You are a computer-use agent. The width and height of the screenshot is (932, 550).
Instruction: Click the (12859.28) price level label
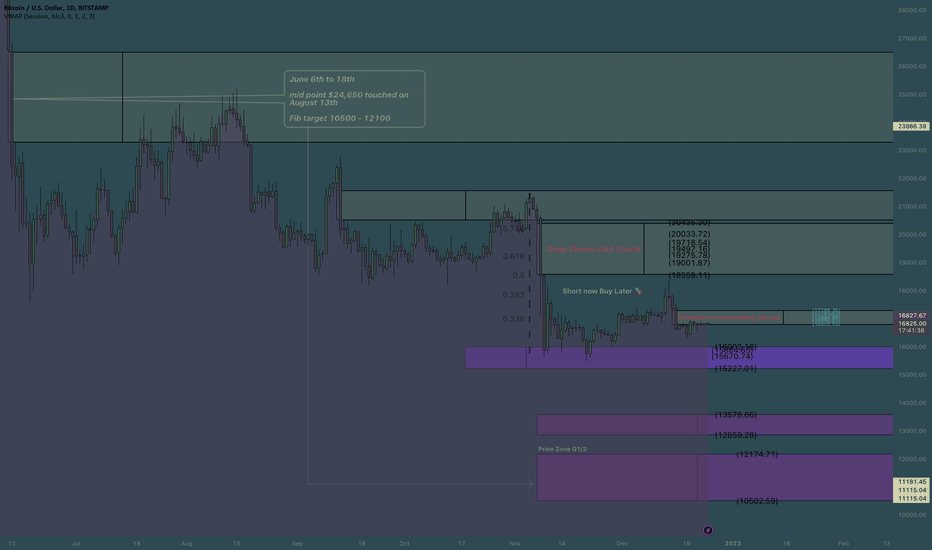point(735,435)
